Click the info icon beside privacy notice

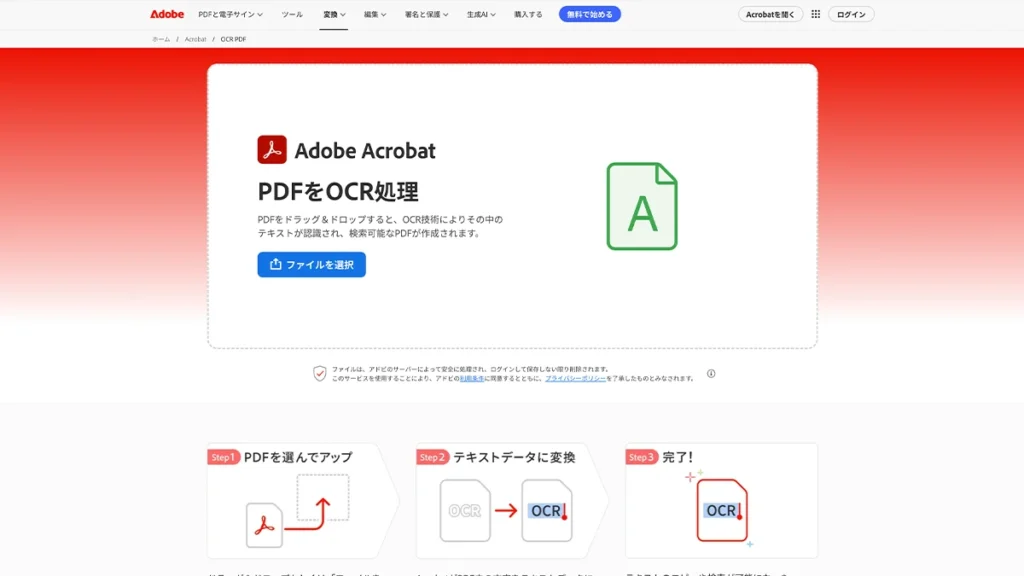[711, 374]
